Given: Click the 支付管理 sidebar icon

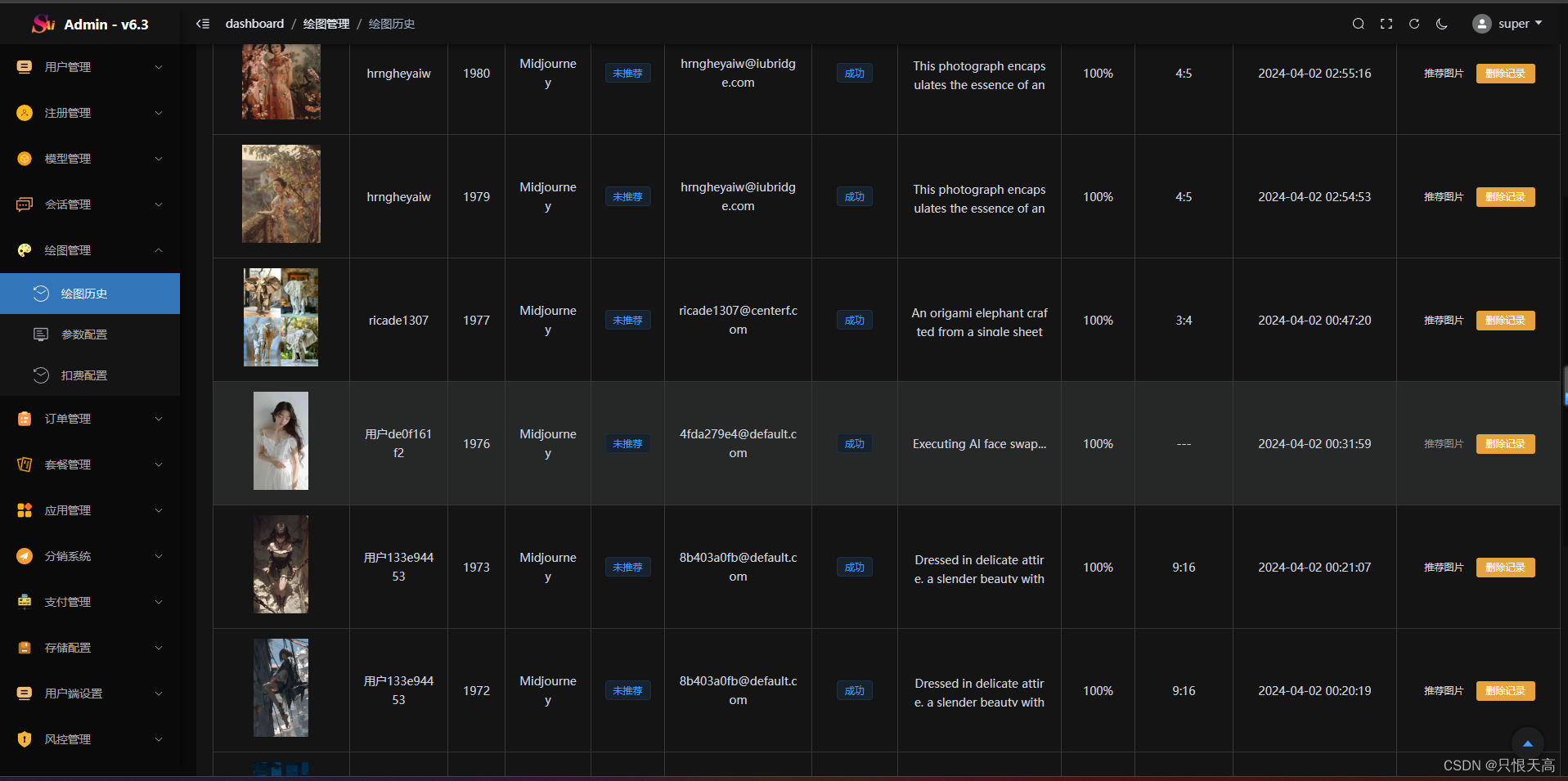Looking at the screenshot, I should (x=25, y=602).
